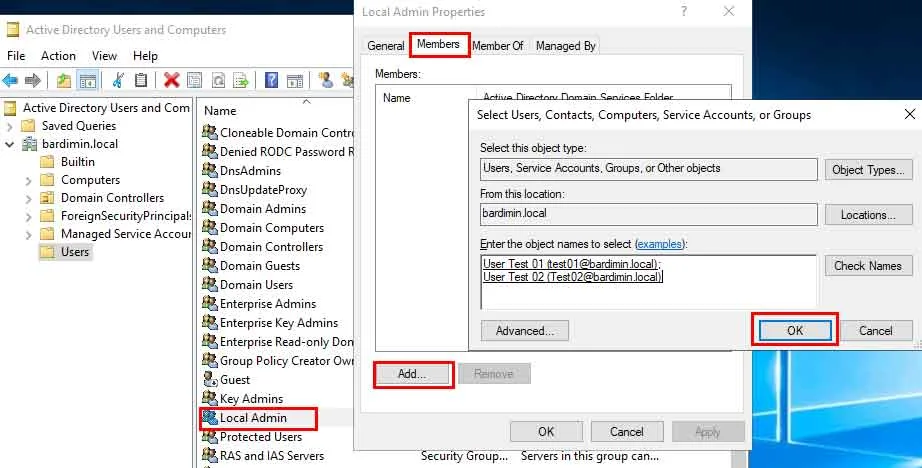Click the bardimin.local domain icon in tree
The image size is (922, 468).
point(29,144)
